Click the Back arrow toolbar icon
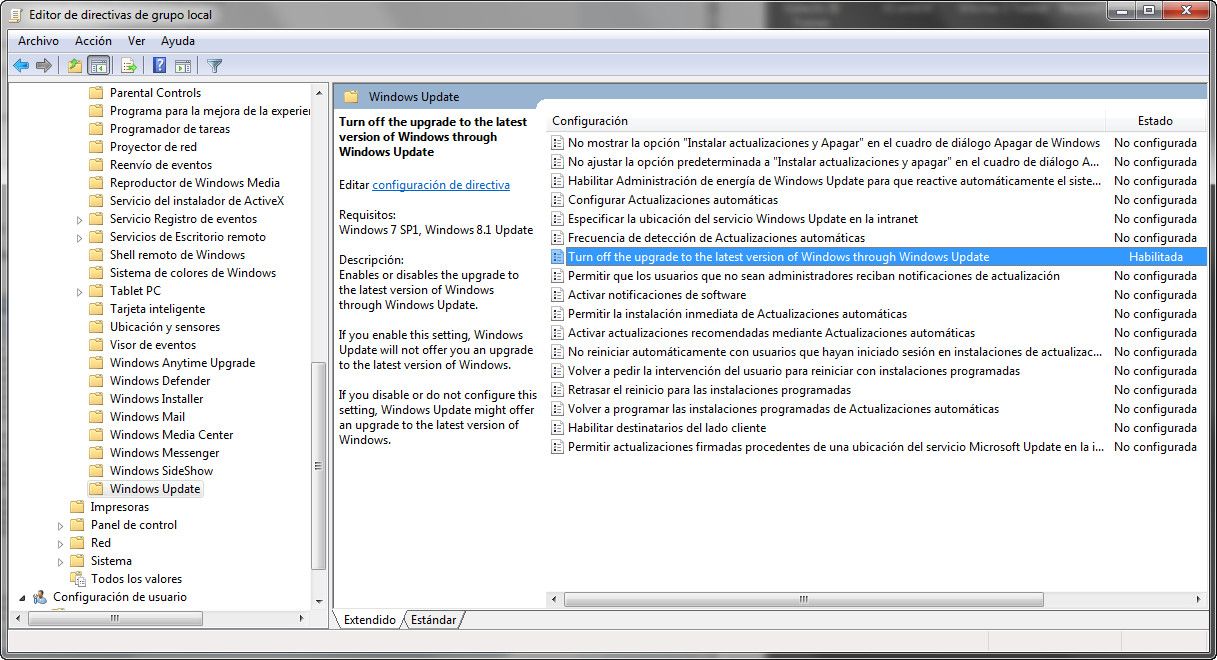Image resolution: width=1217 pixels, height=660 pixels. coord(21,66)
